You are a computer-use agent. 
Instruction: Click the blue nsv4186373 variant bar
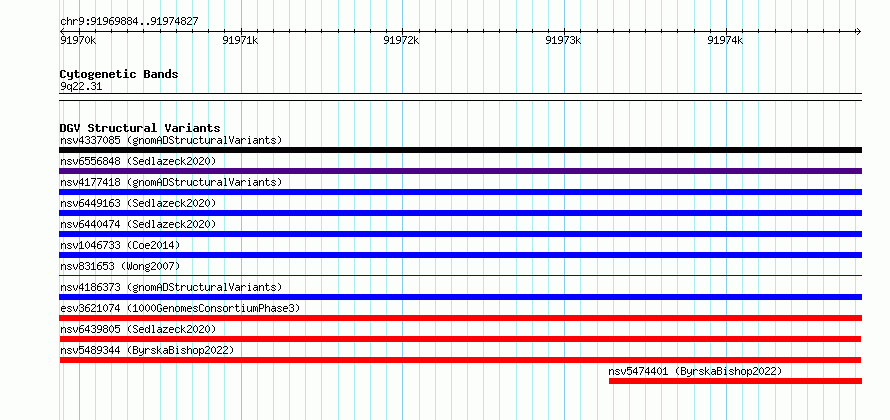[x=460, y=297]
